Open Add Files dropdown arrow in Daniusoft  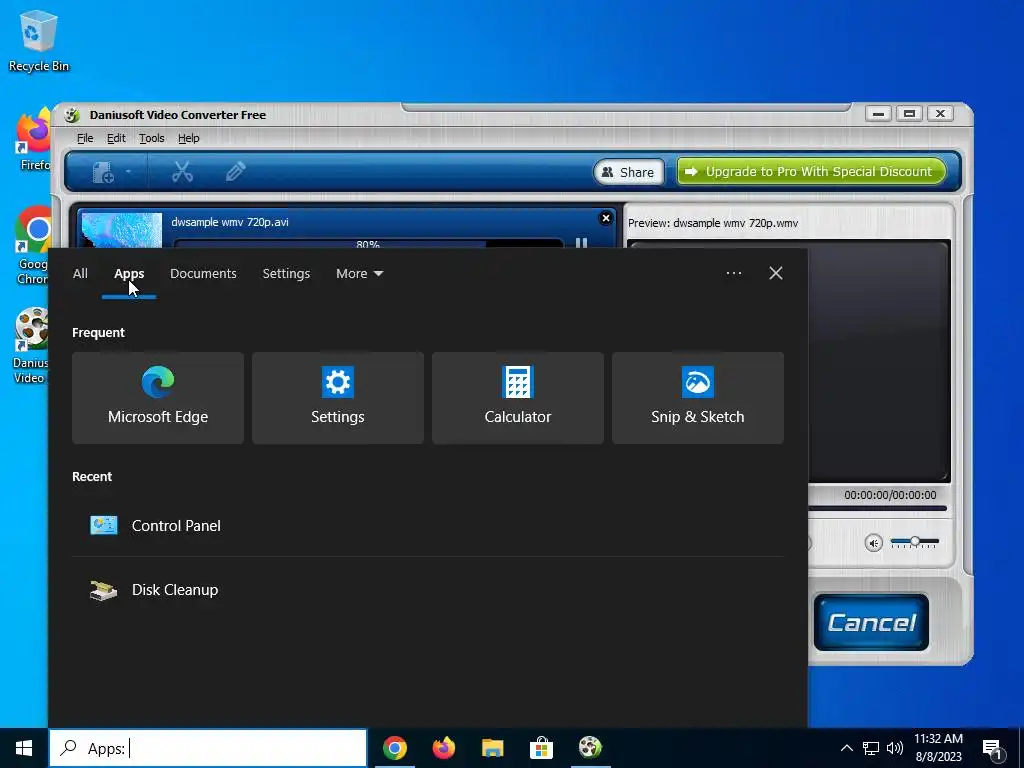129,172
